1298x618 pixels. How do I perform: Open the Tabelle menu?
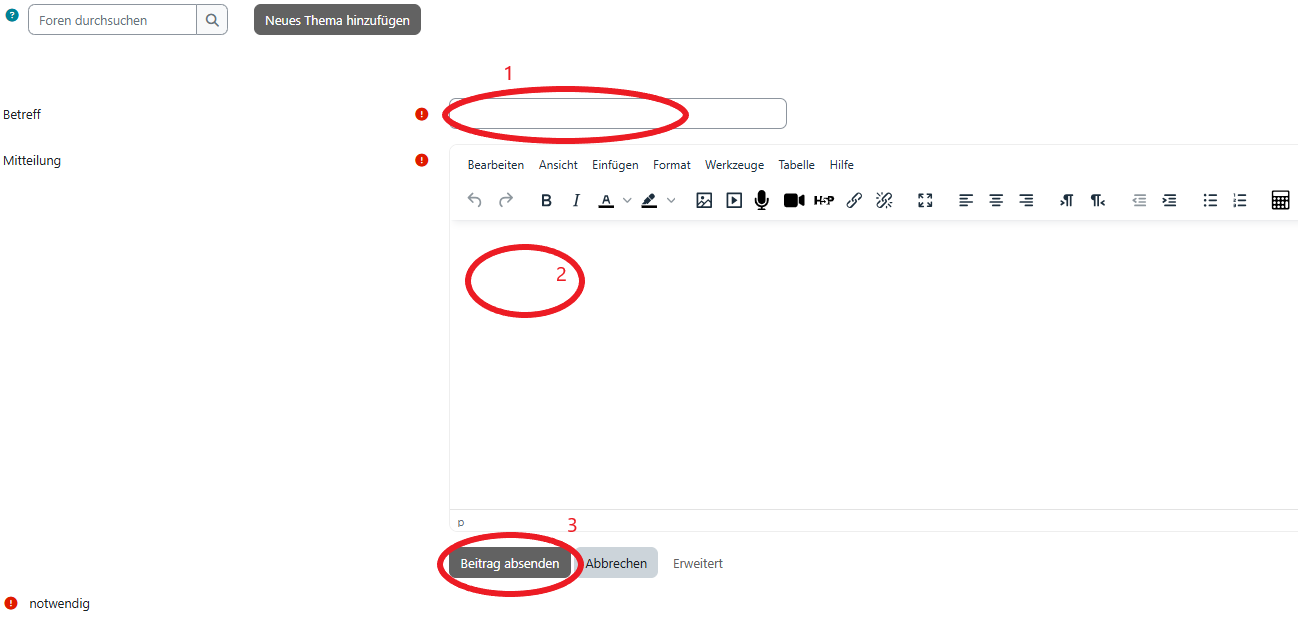pyautogui.click(x=796, y=165)
